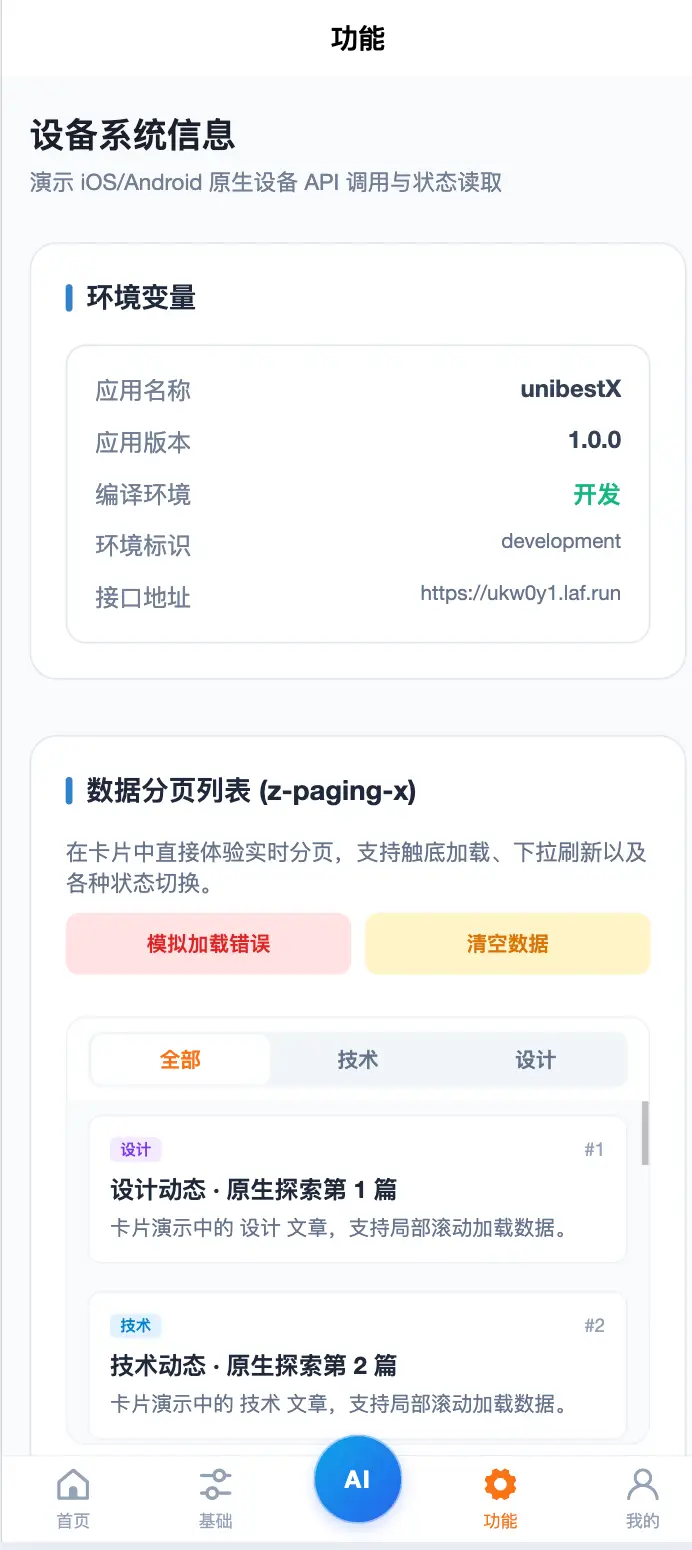The height and width of the screenshot is (1550, 692).
Task: Click the 环境变量 section heading
Action: tap(141, 298)
